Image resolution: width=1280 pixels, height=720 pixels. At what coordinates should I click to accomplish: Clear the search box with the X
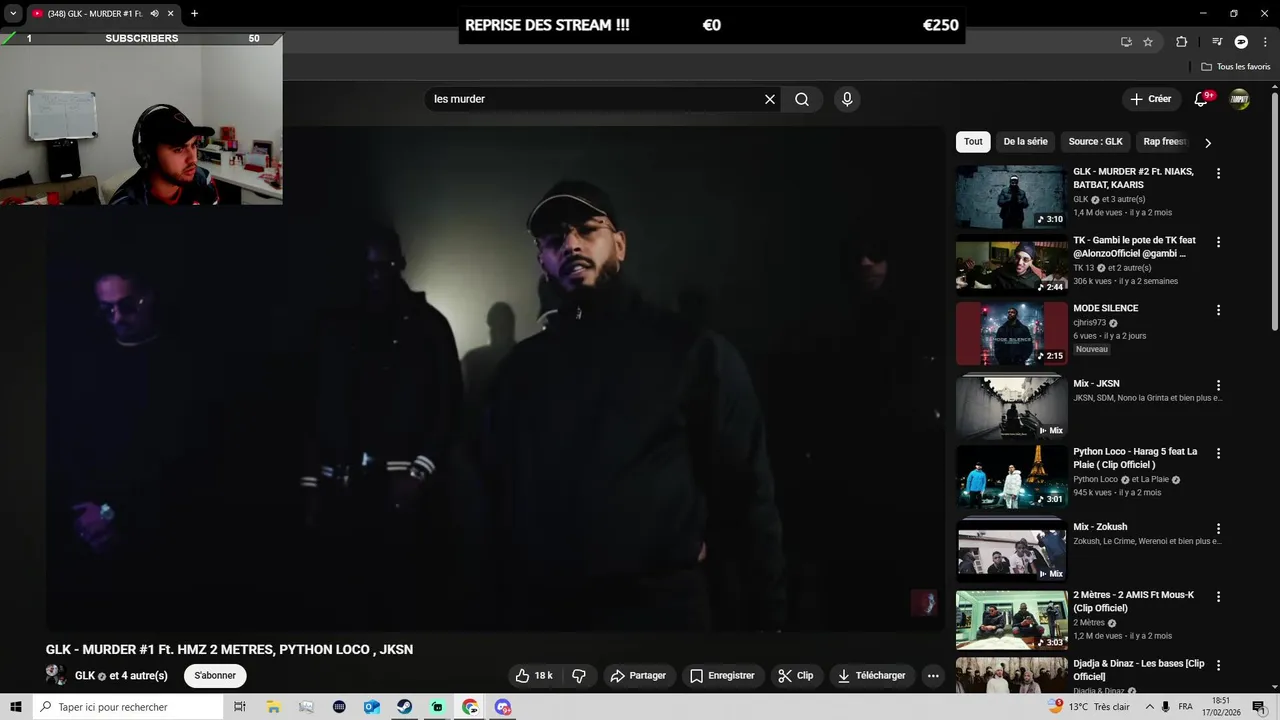[770, 99]
